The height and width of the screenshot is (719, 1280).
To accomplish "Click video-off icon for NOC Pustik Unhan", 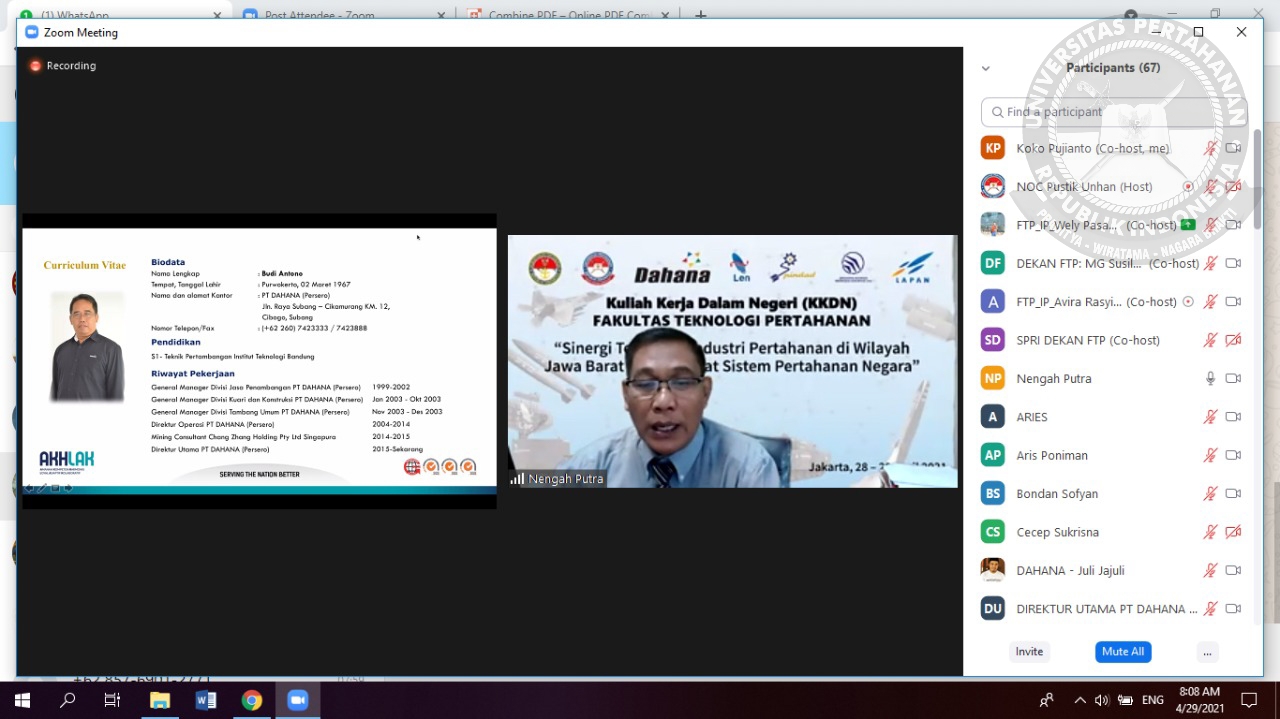I will [1233, 187].
